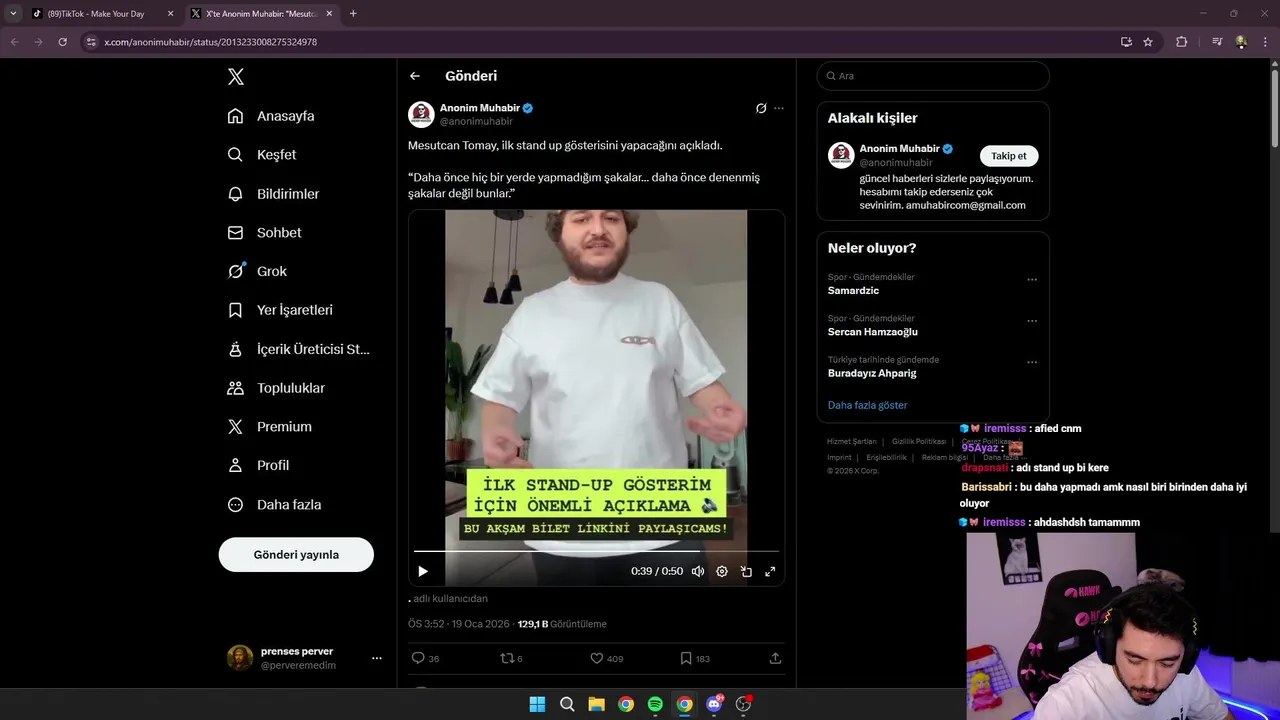Screen dimensions: 1280x720
Task: Open Profil page
Action: tap(258, 465)
